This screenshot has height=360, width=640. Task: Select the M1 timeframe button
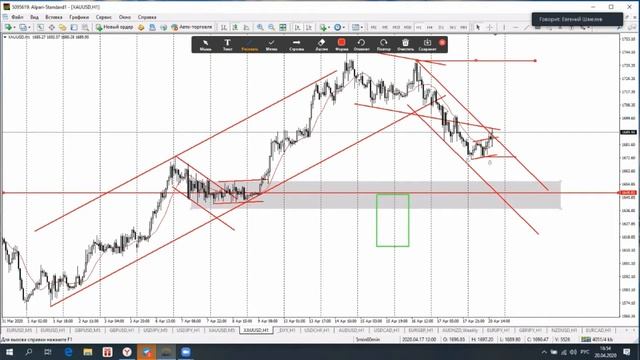pyautogui.click(x=373, y=27)
